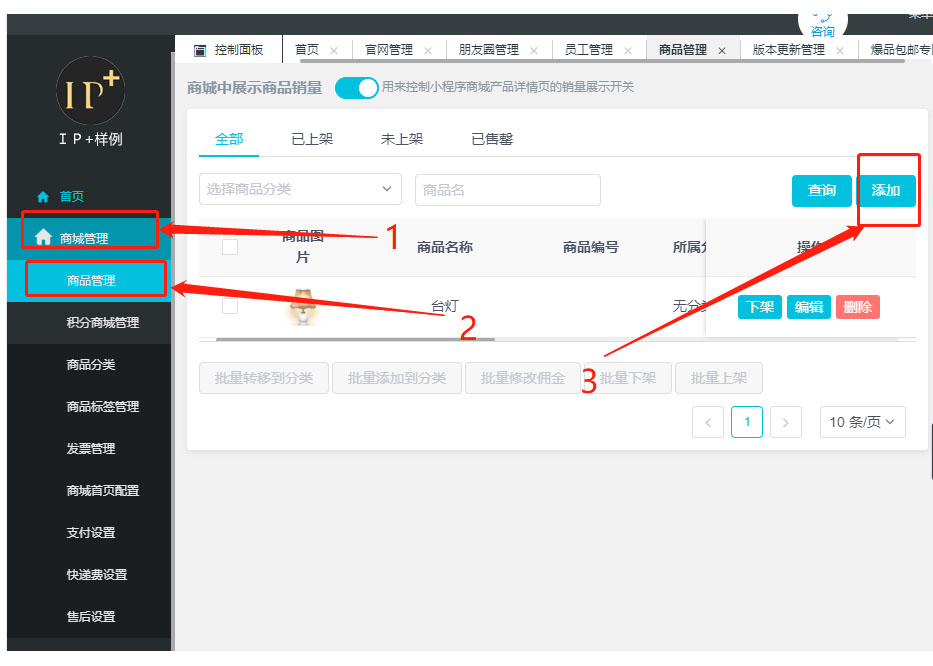Viewport: 933px width, 666px height.
Task: Click the 首页 home icon in sidebar
Action: 42,197
